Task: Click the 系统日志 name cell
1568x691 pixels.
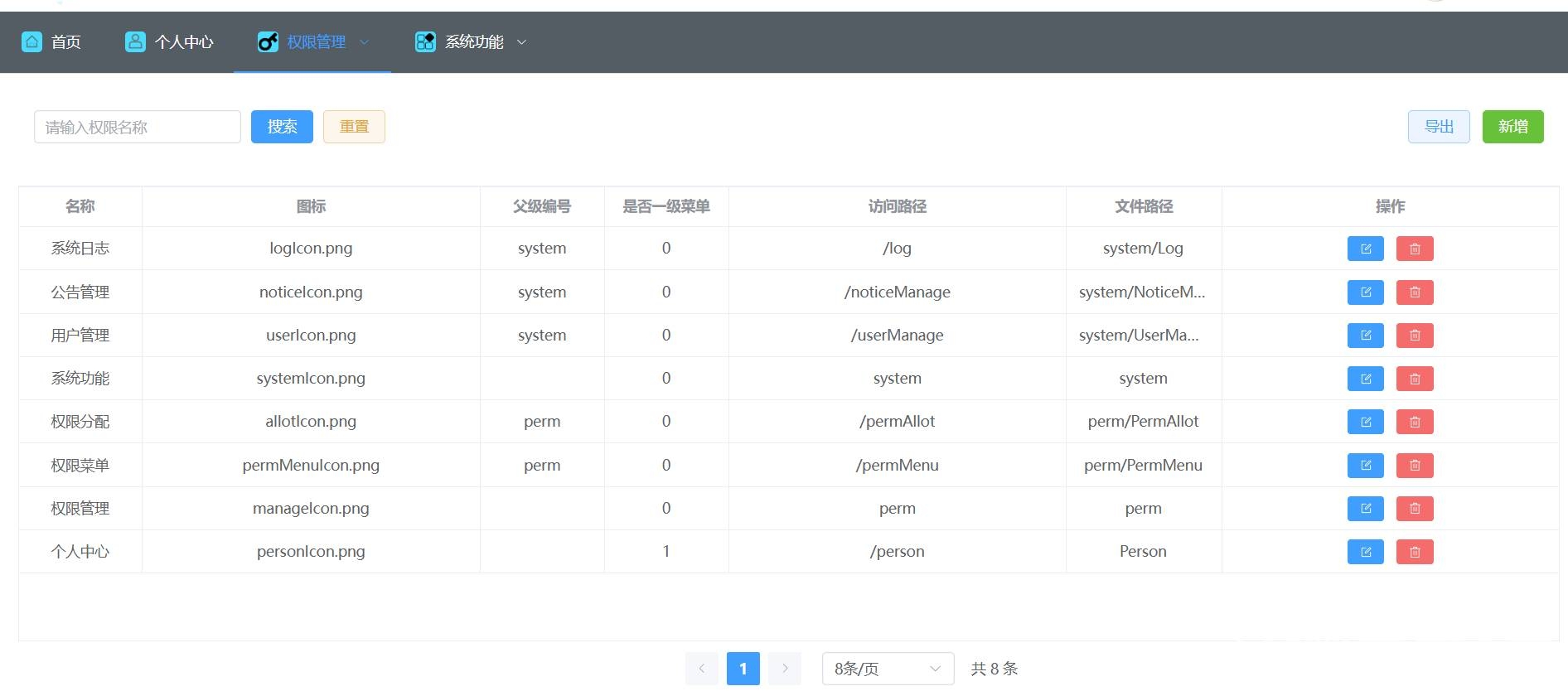Action: tap(80, 249)
